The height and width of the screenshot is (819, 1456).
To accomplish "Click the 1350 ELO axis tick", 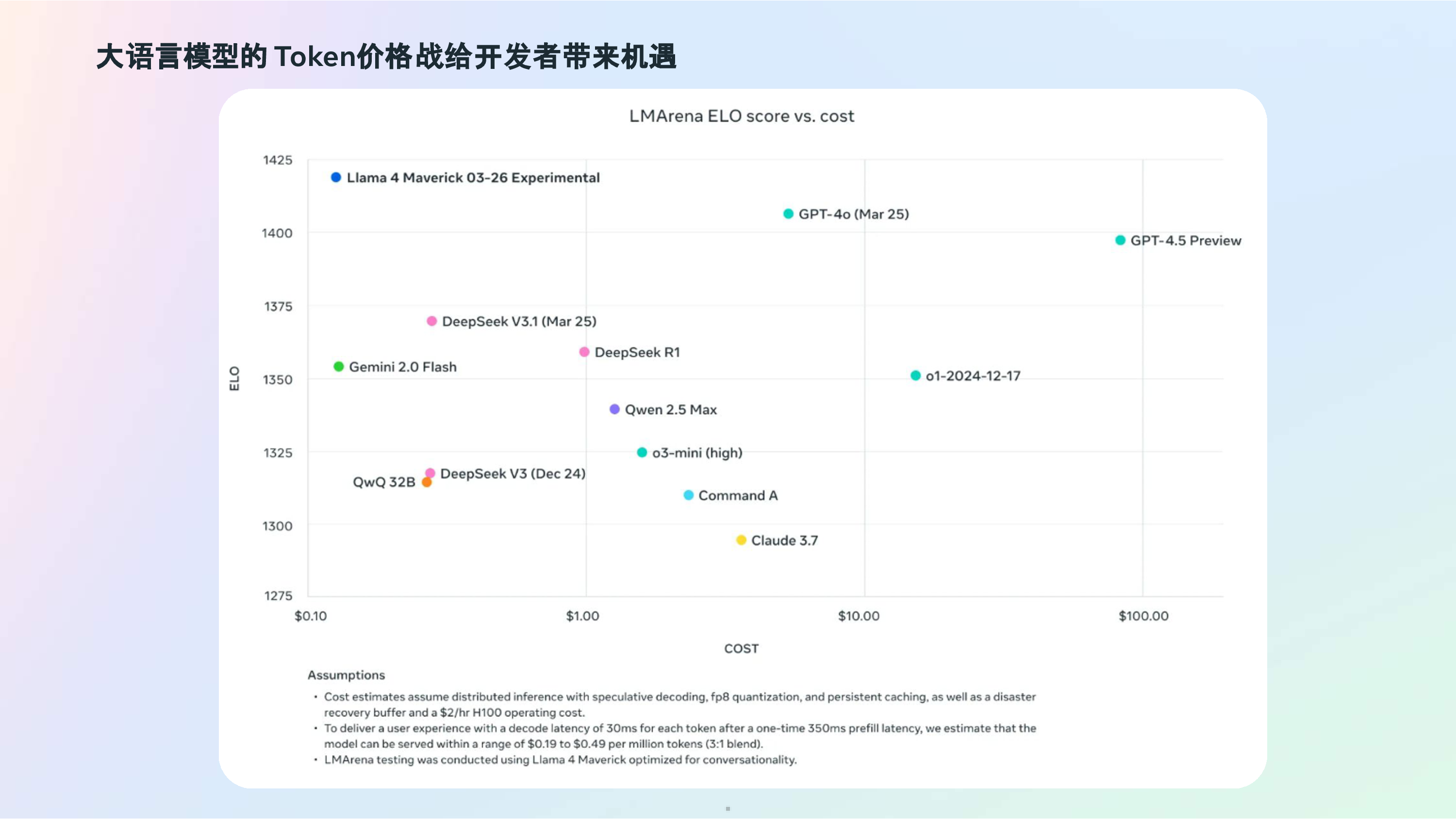I will (x=278, y=380).
